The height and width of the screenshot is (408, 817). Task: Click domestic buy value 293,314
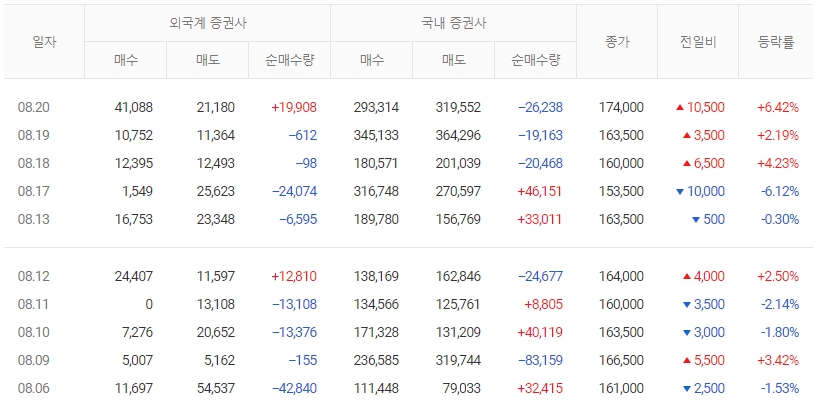coord(376,108)
